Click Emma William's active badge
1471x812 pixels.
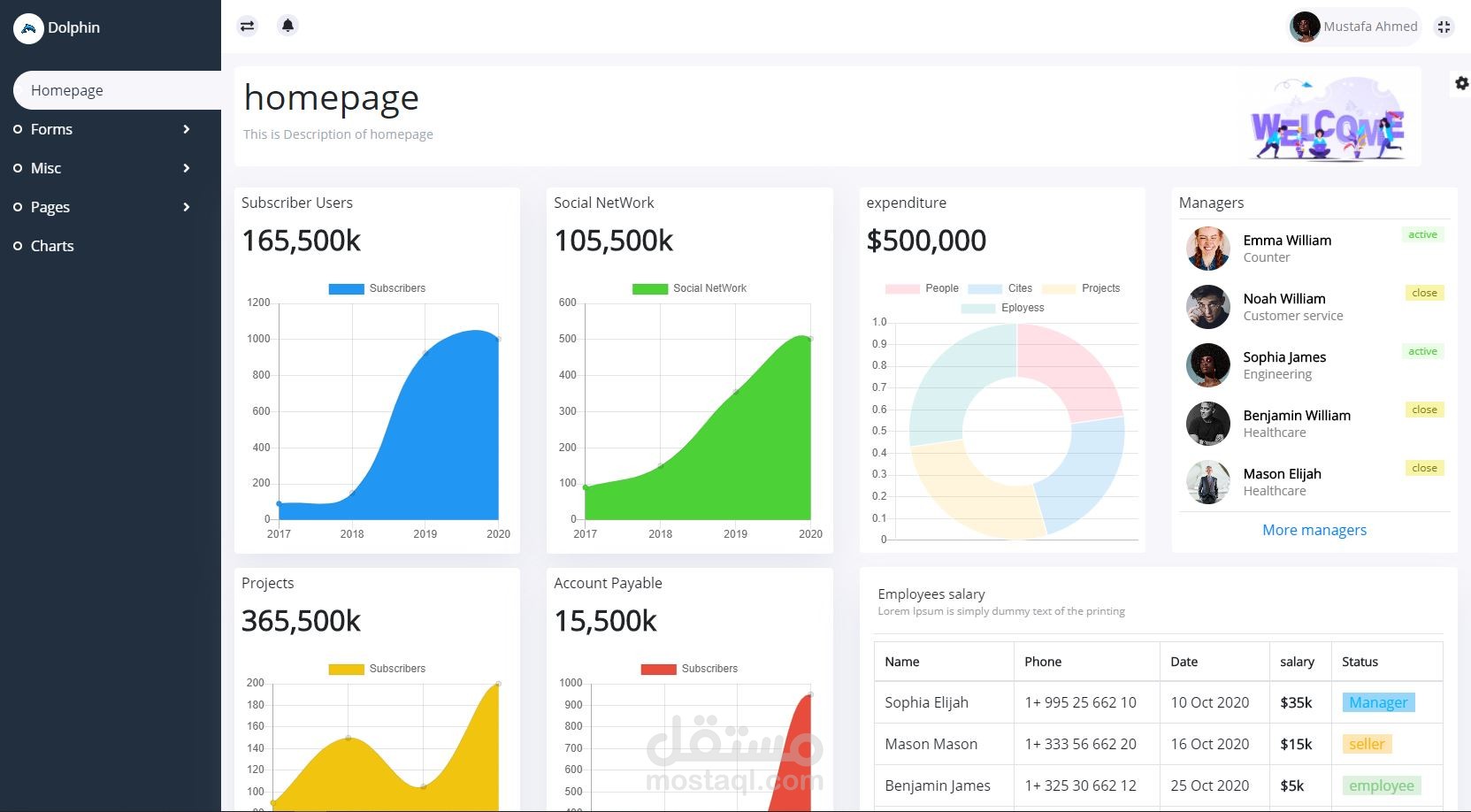[x=1422, y=234]
